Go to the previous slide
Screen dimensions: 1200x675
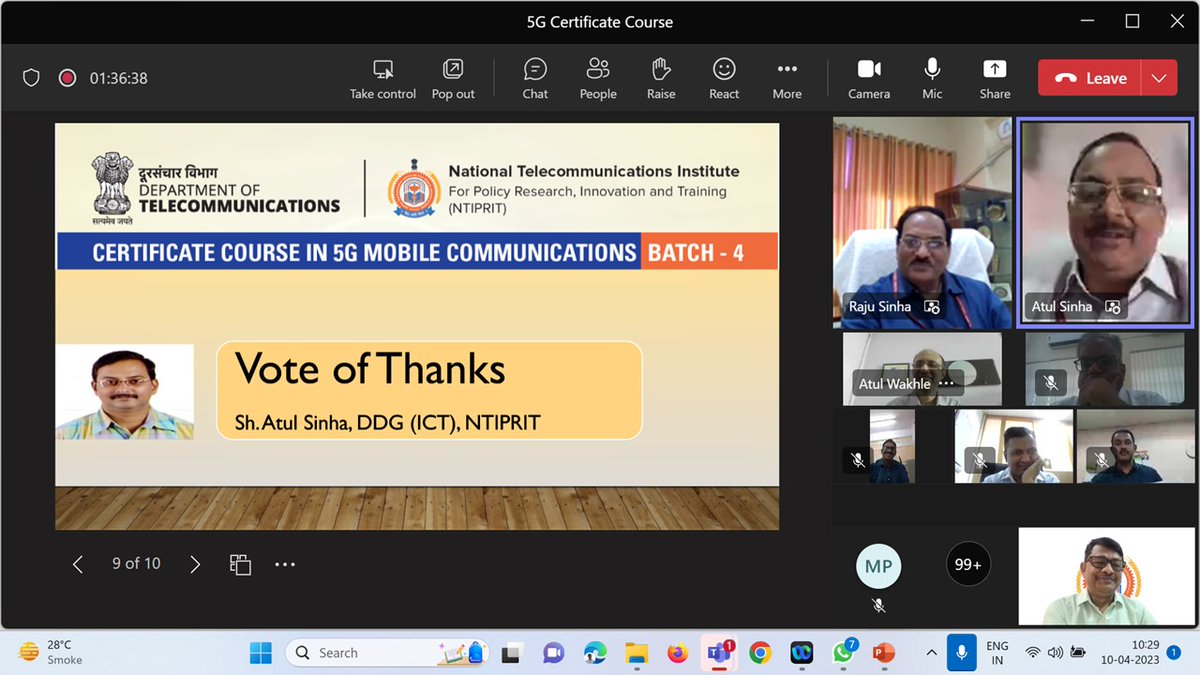pyautogui.click(x=78, y=564)
